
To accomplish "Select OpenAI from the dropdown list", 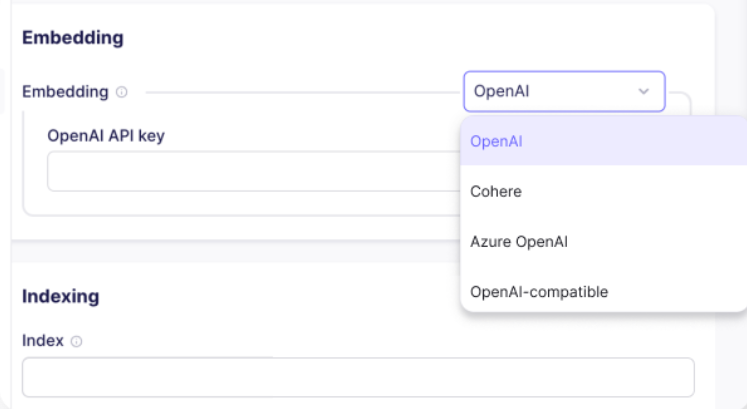I will [604, 141].
